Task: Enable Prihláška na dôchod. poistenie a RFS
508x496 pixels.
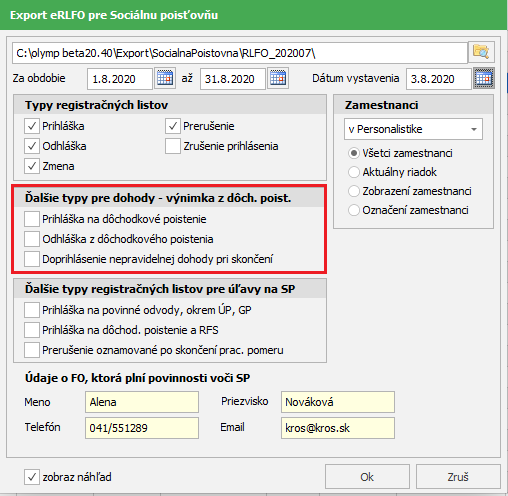Action: 32,330
